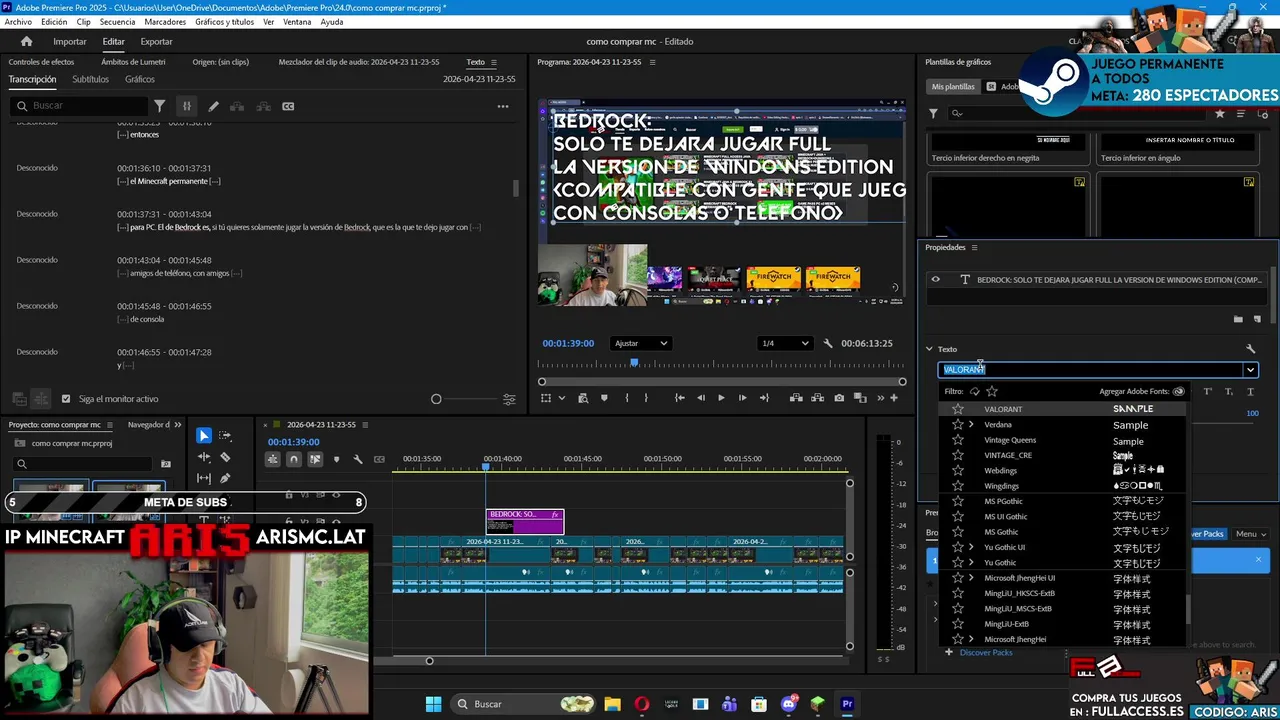The height and width of the screenshot is (720, 1280).
Task: Expand the Verdana font family
Action: click(x=971, y=425)
